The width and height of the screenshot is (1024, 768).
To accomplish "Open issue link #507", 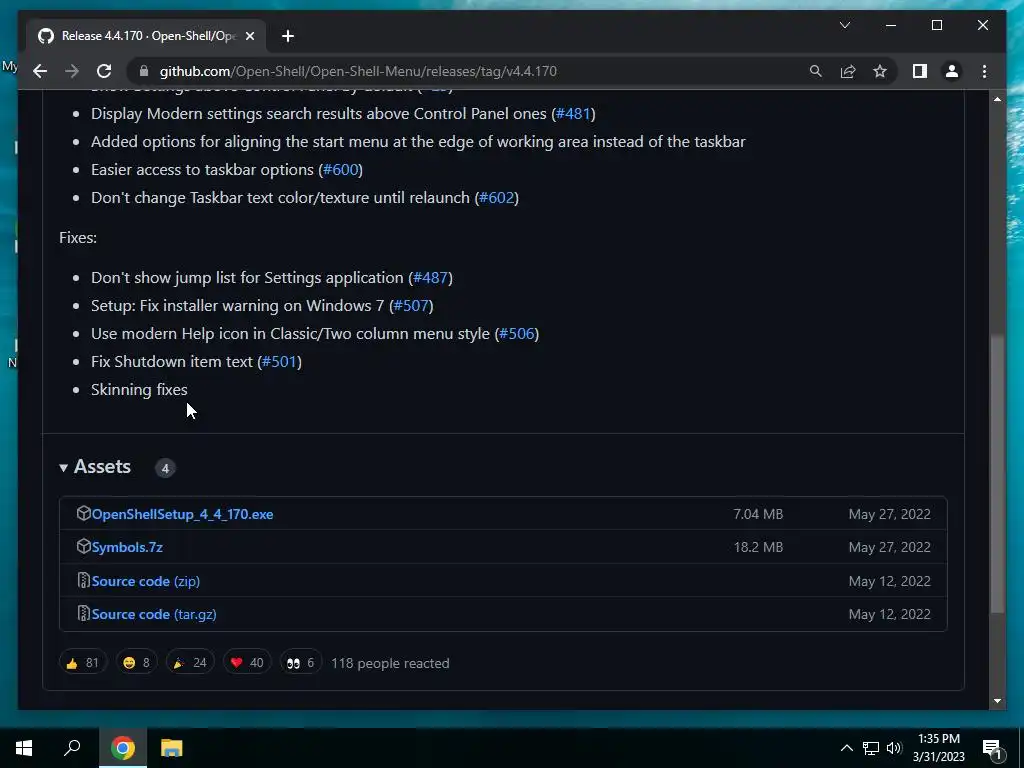I will pos(411,306).
